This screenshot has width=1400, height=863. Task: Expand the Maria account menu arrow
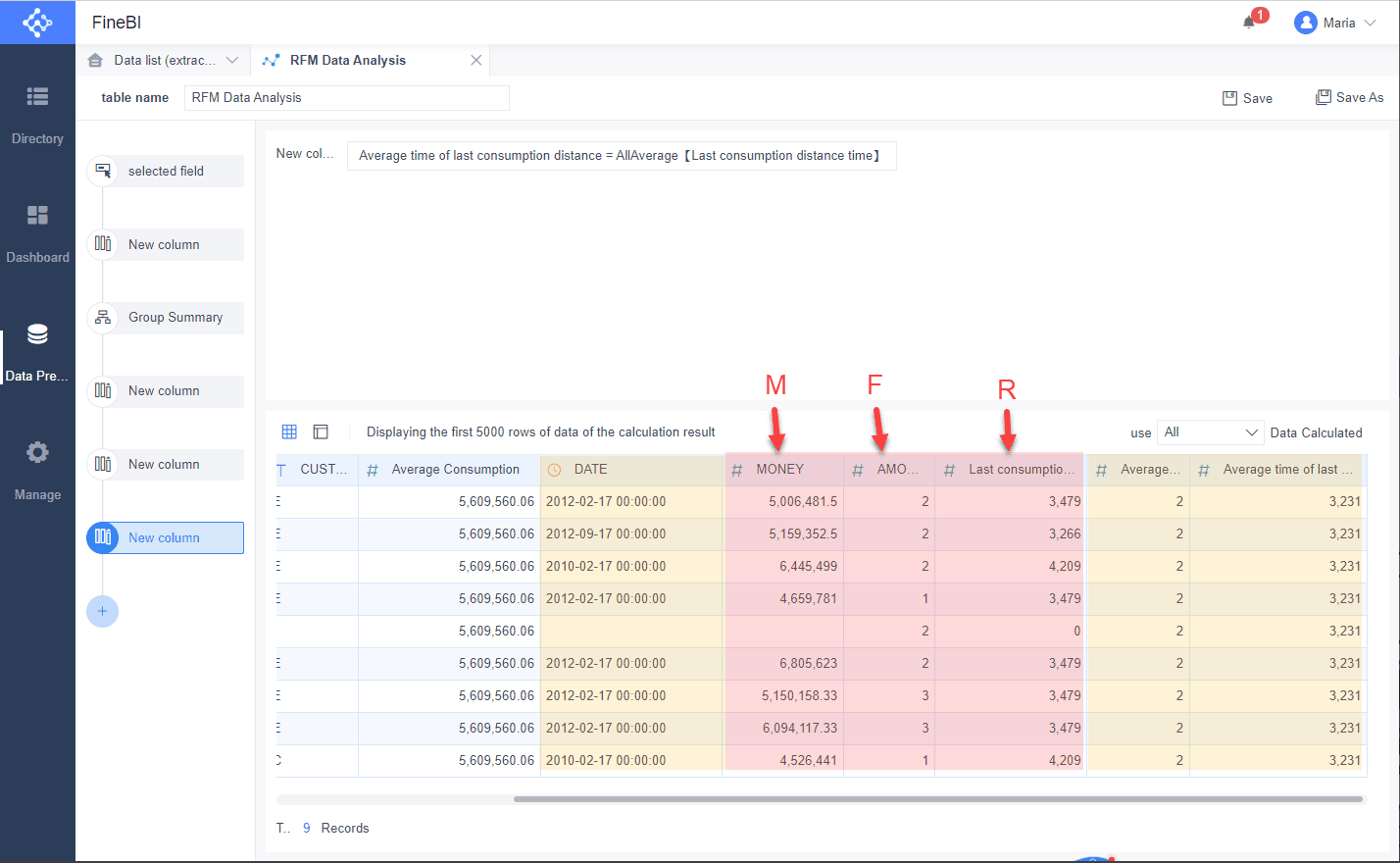pyautogui.click(x=1370, y=23)
